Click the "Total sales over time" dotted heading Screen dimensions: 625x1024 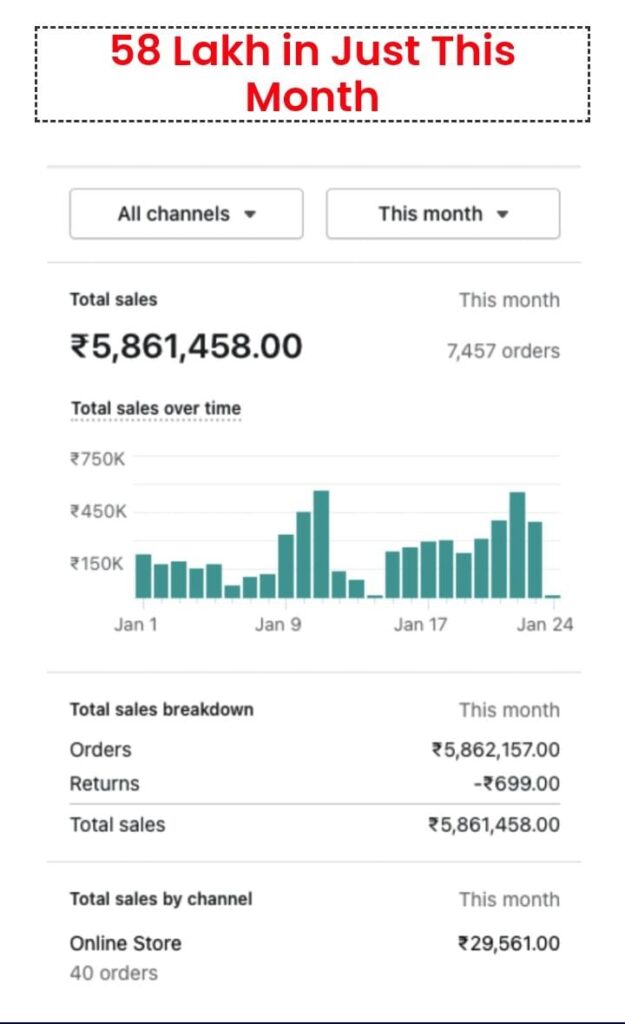pyautogui.click(x=155, y=408)
